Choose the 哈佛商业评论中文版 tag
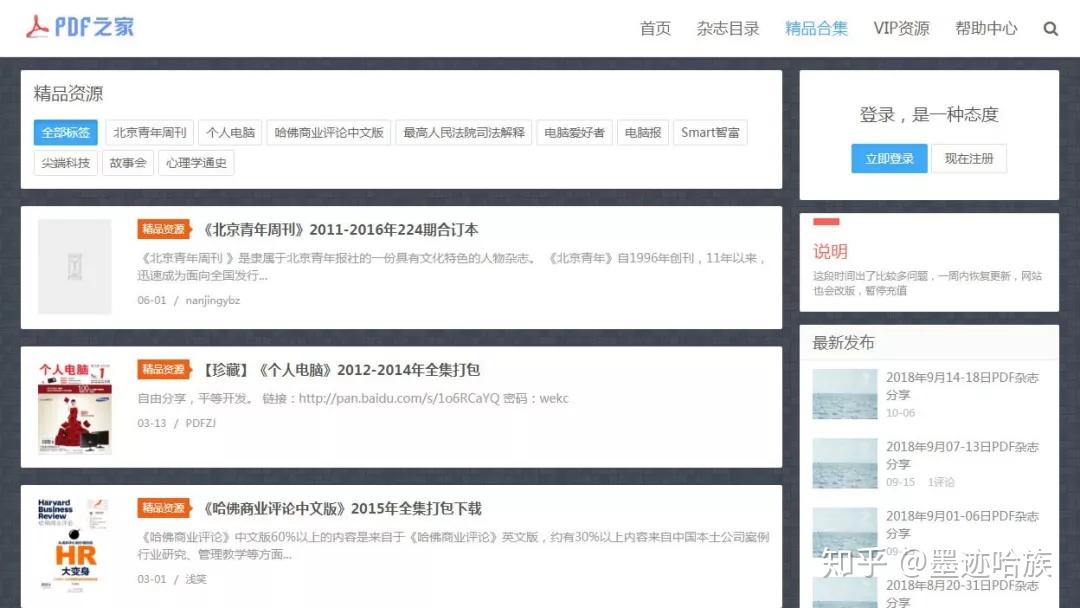This screenshot has height=608, width=1080. tap(329, 132)
